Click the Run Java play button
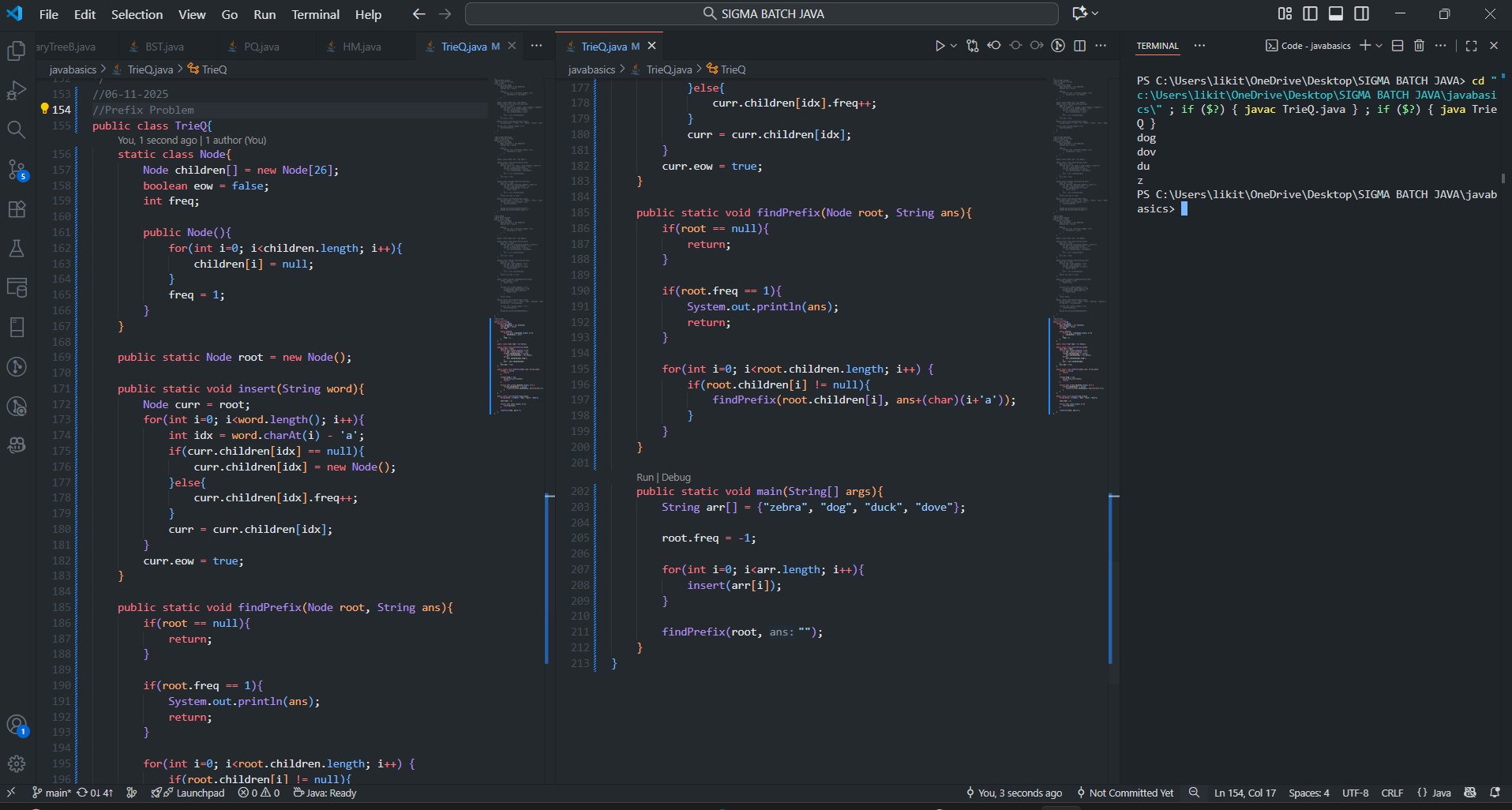 coord(940,46)
